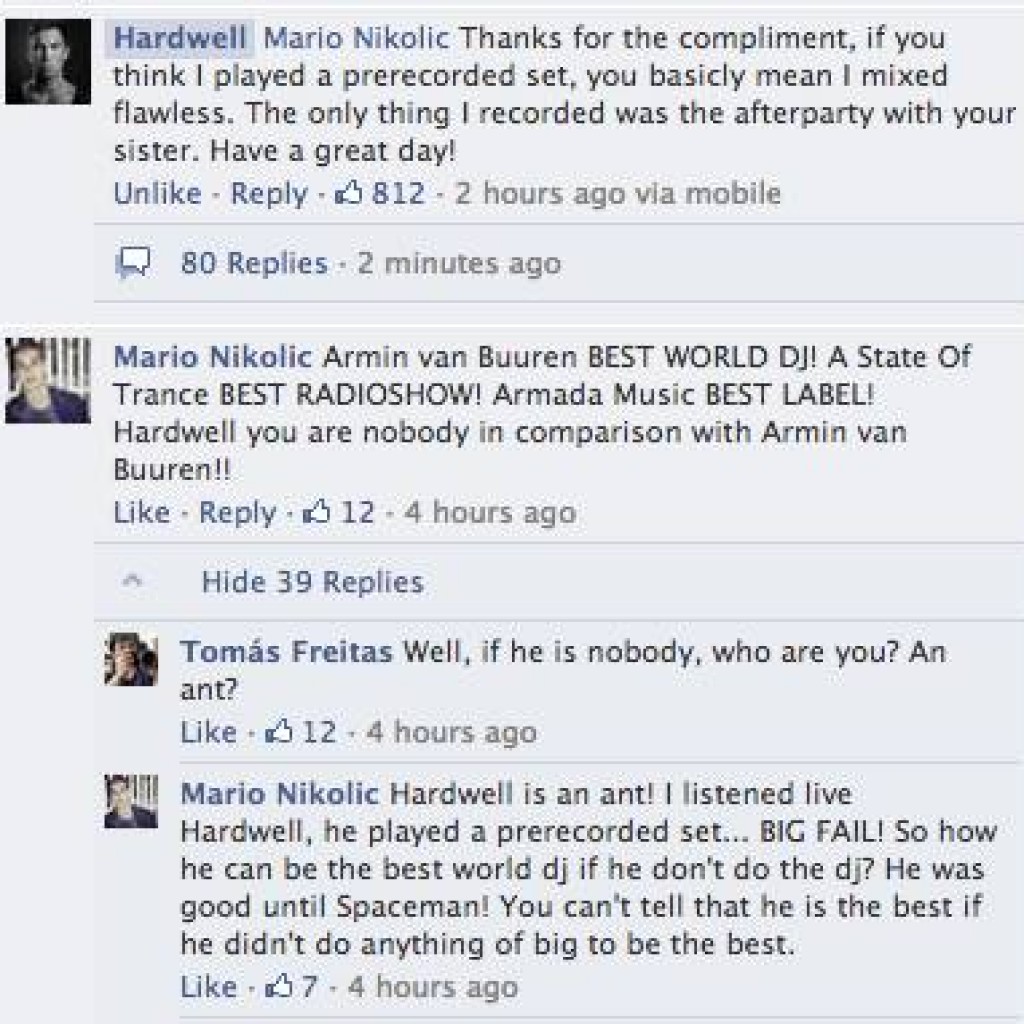Expand the 80 Replies thread

click(x=254, y=264)
